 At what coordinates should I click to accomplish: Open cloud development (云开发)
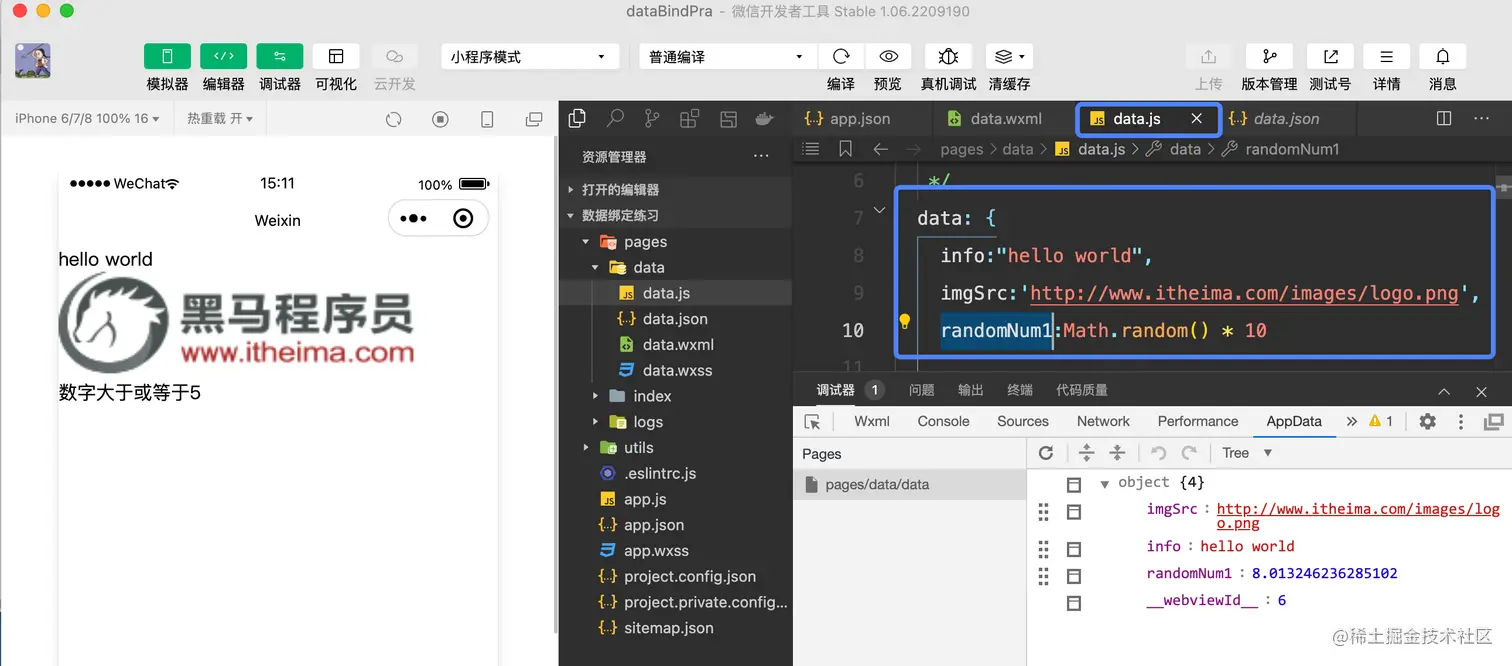[394, 57]
